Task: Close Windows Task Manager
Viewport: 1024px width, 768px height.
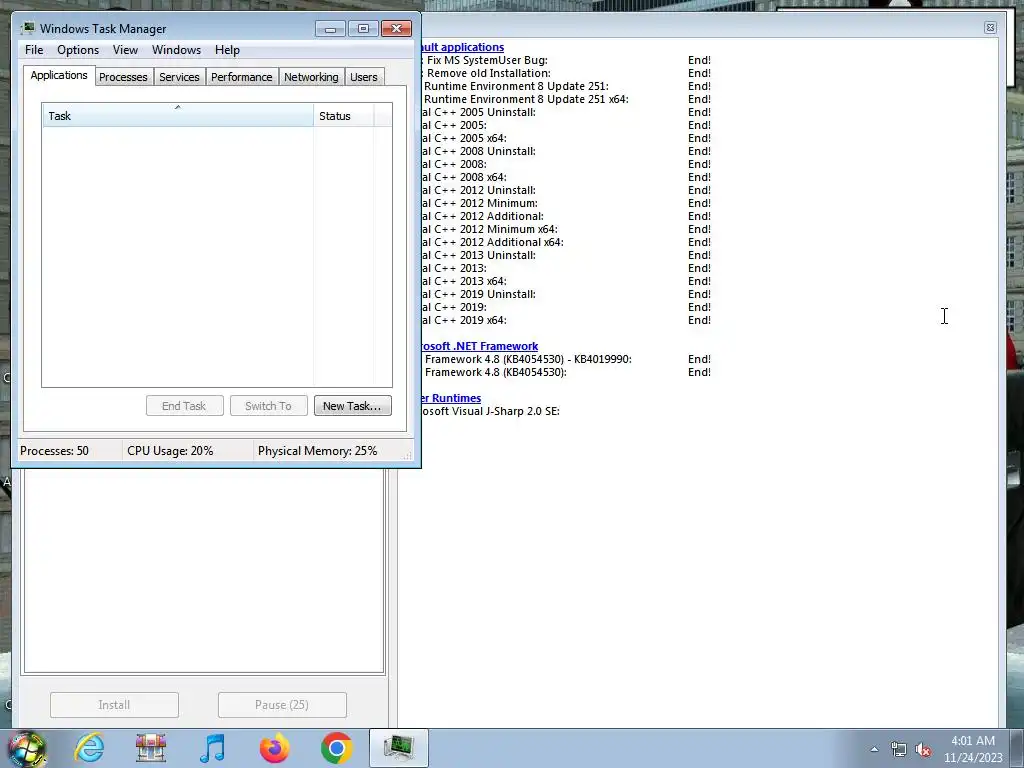Action: [396, 28]
